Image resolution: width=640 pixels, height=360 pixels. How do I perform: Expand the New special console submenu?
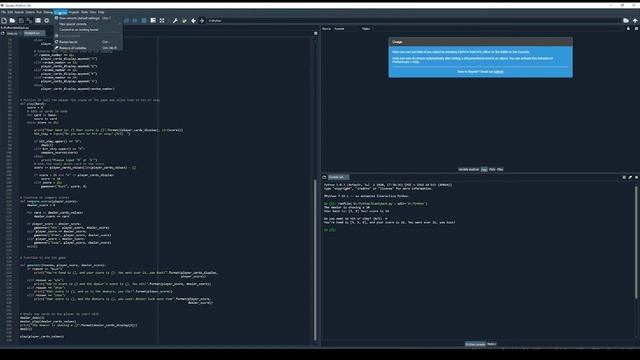pyautogui.click(x=88, y=24)
